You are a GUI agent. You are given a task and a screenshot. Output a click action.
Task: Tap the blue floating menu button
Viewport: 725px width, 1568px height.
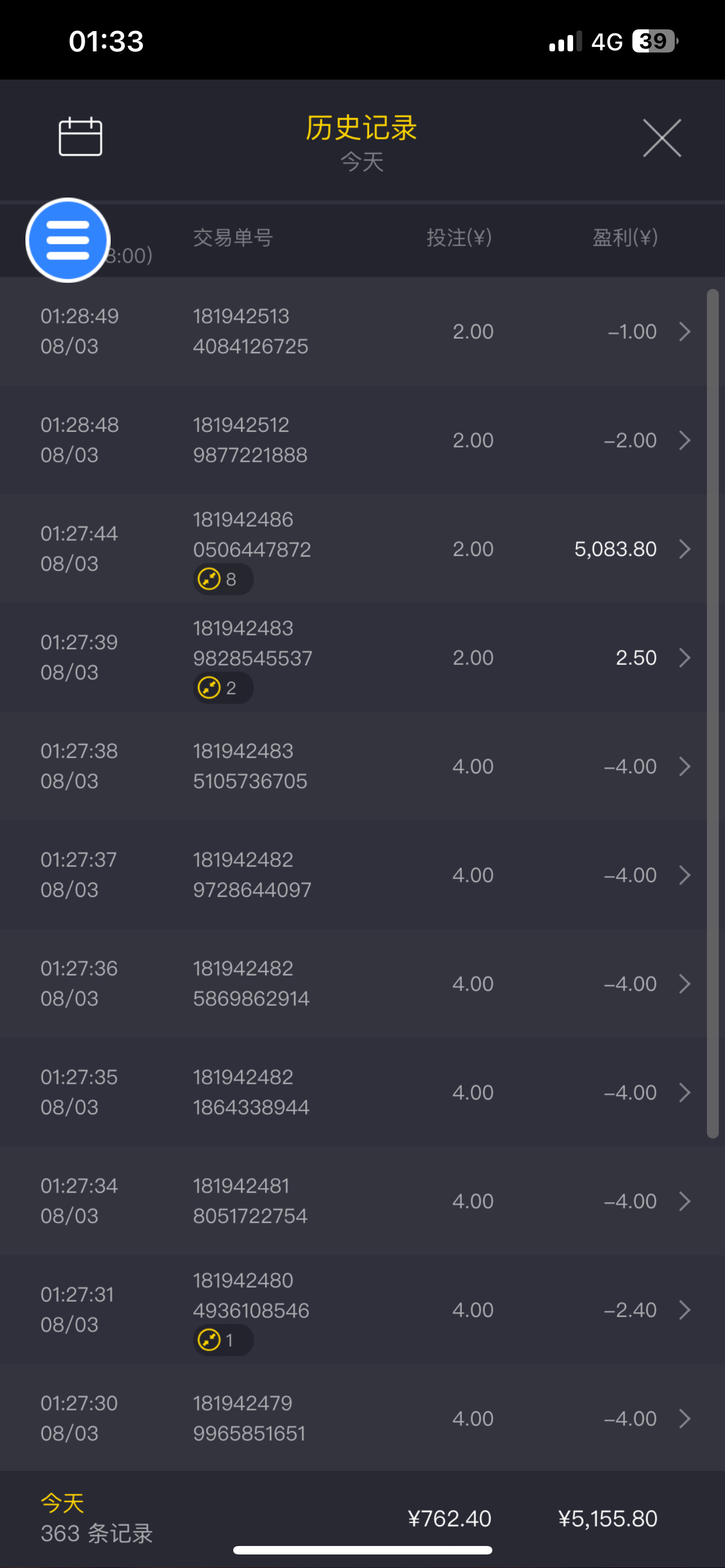(68, 240)
